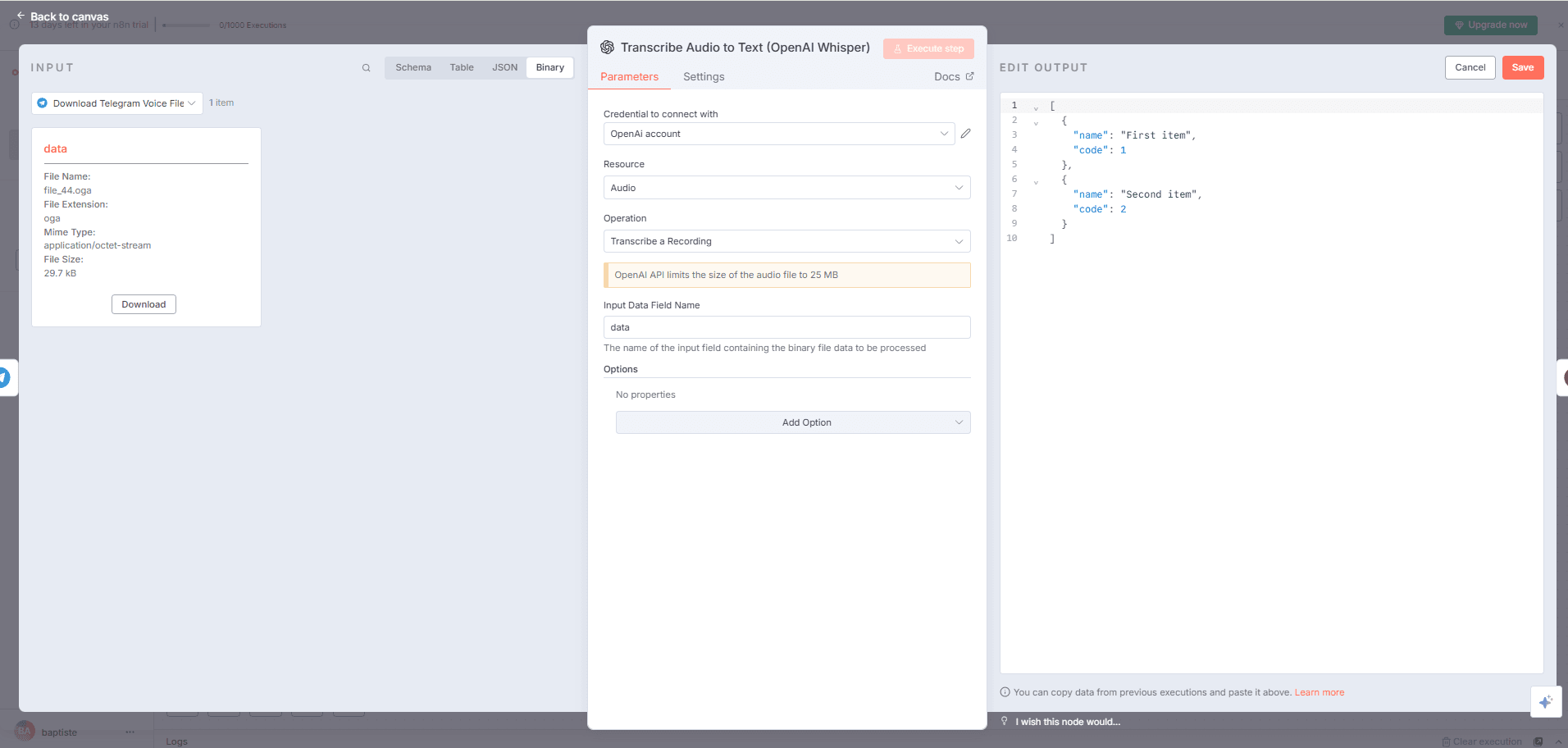The image size is (1568, 748).
Task: Cancel editing output
Action: (1470, 67)
